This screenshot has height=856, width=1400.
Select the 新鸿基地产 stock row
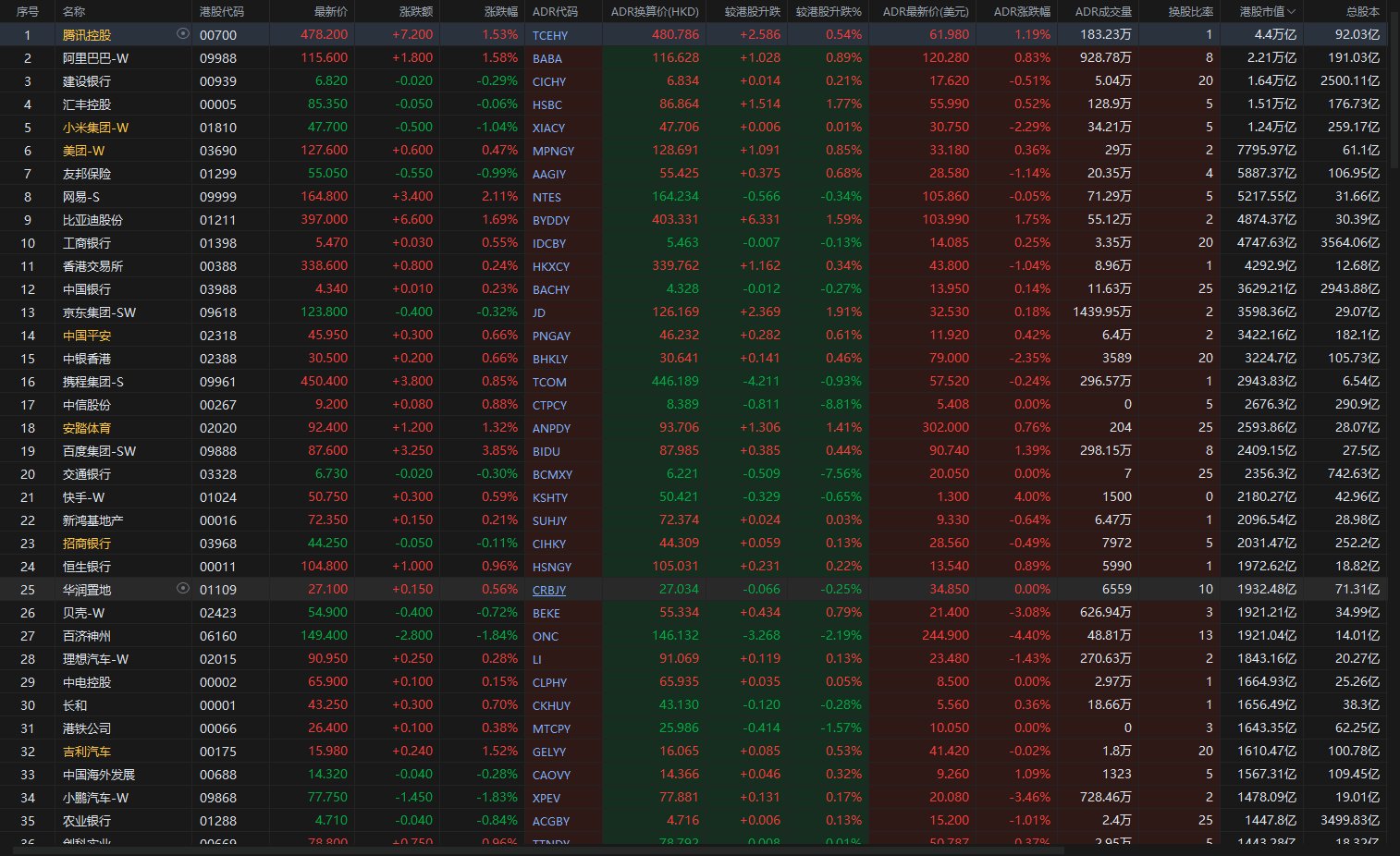694,520
